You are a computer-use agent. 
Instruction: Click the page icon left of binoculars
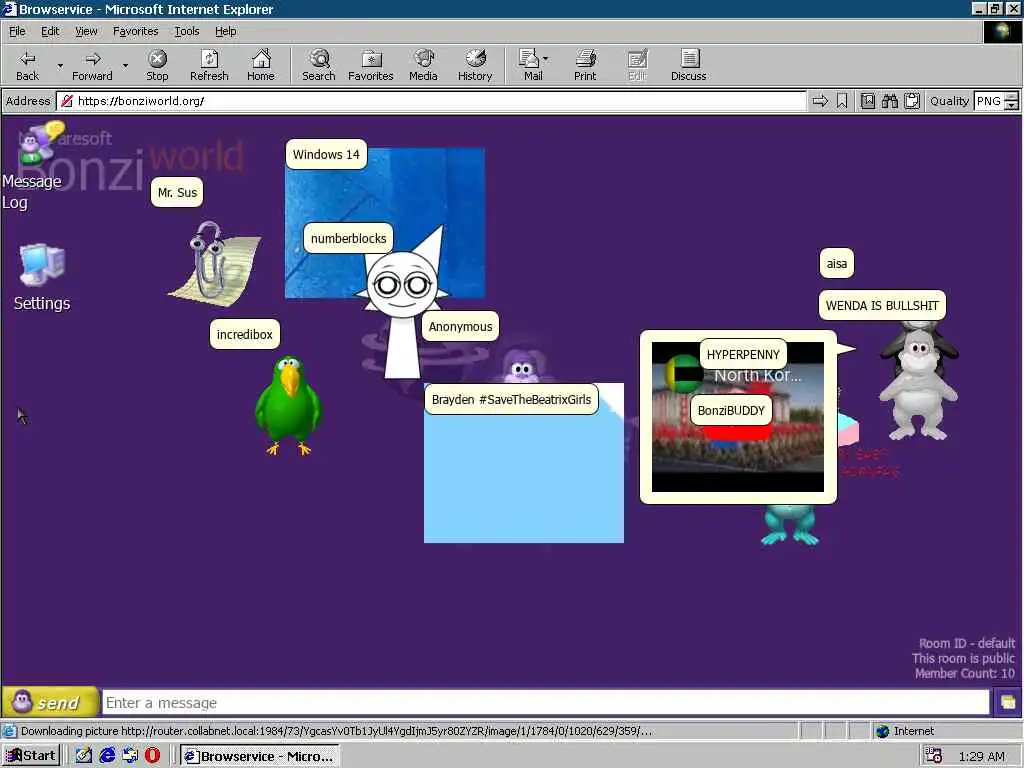[867, 101]
